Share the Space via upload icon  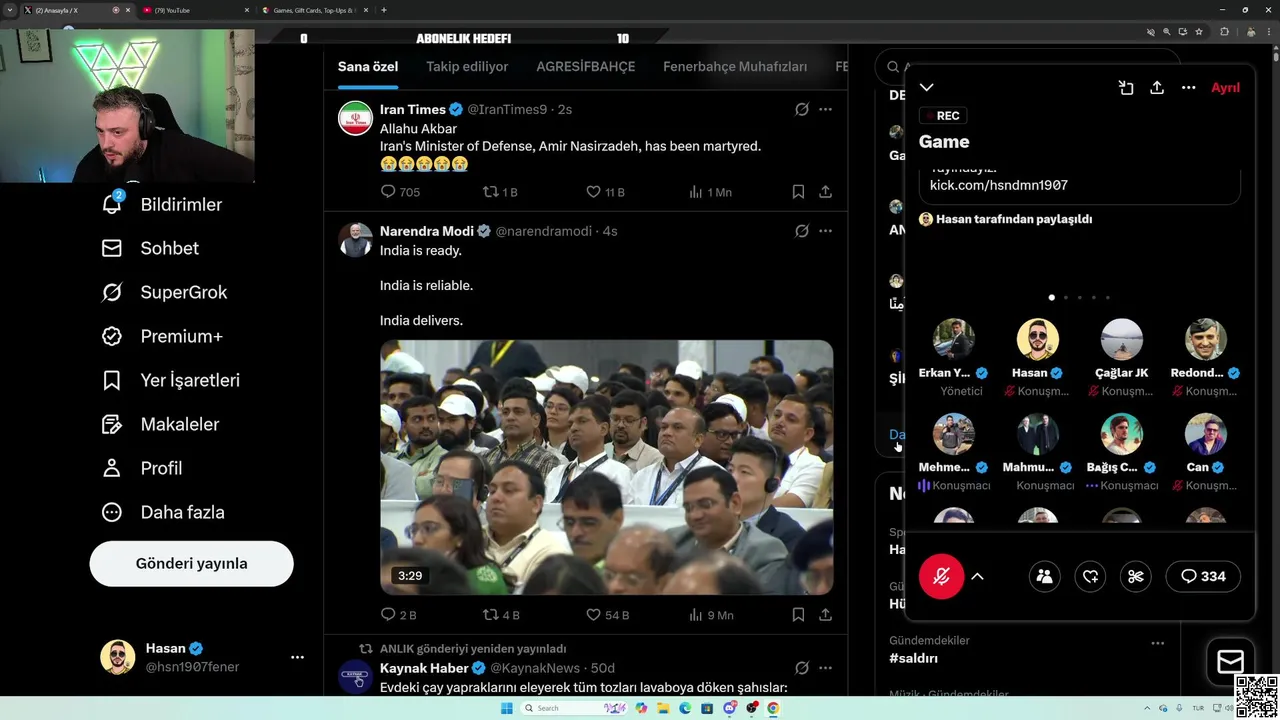[1157, 87]
